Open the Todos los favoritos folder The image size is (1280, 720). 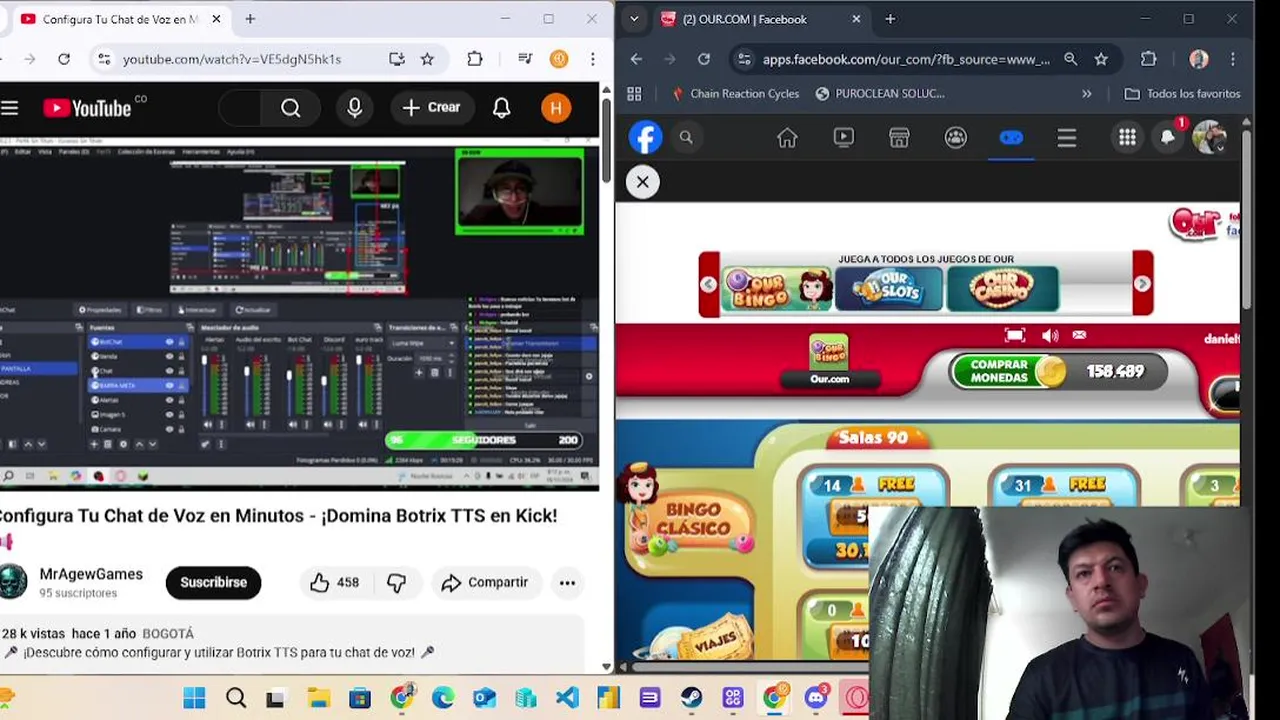coord(1182,93)
